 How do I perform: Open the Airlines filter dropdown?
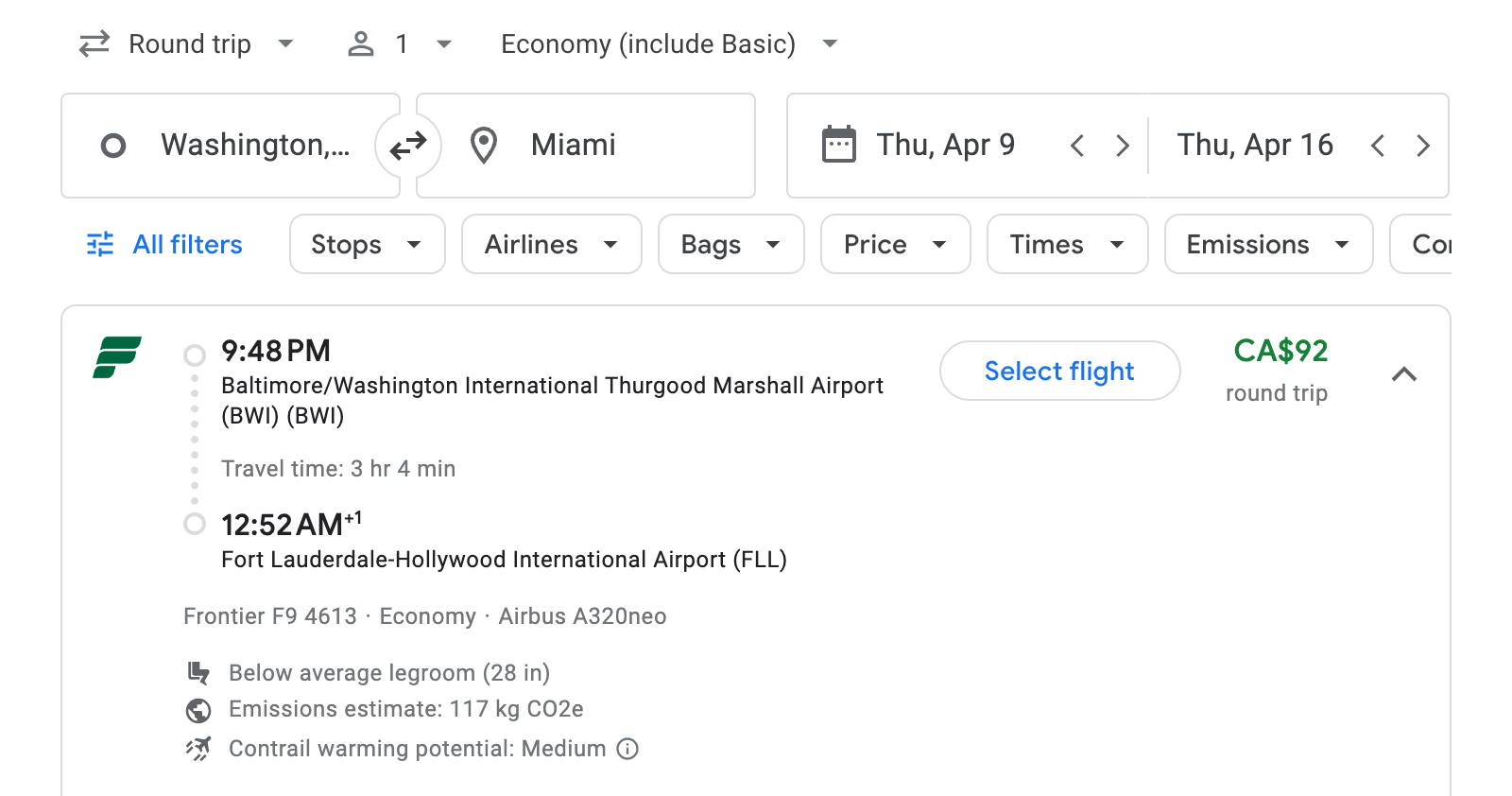tap(551, 244)
